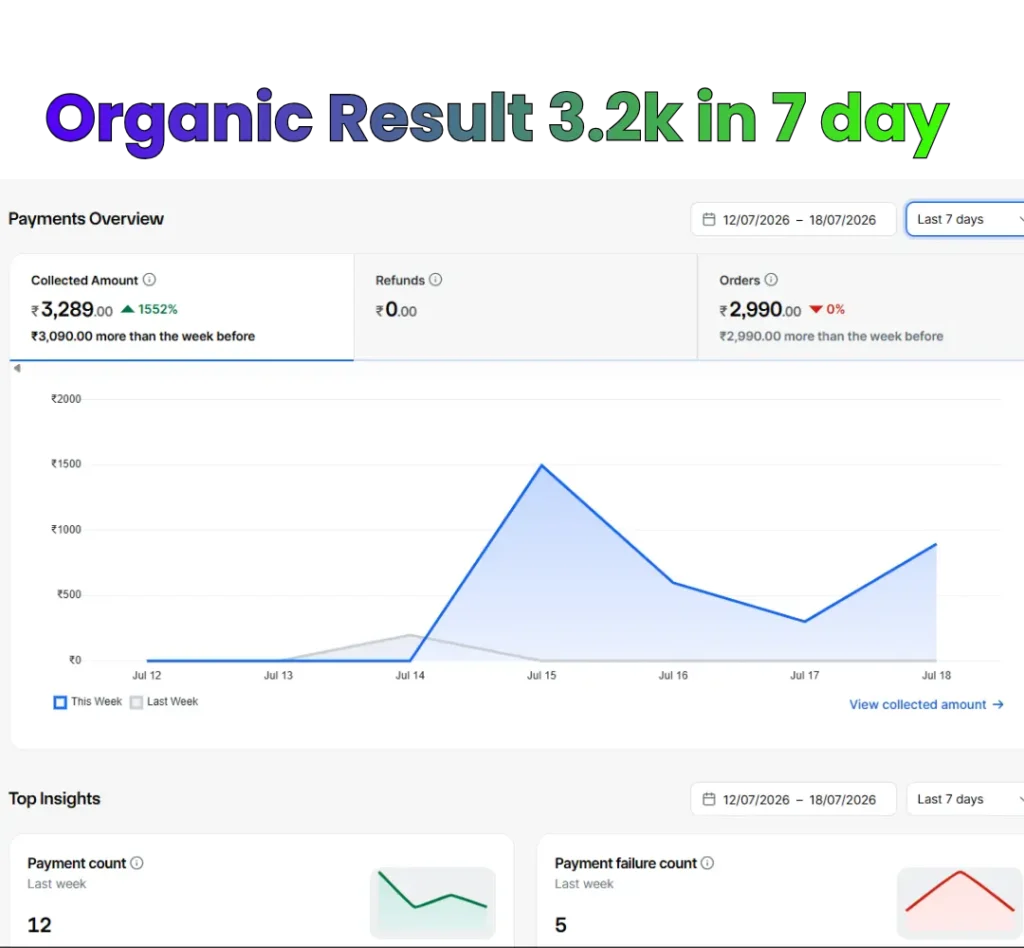The width and height of the screenshot is (1024, 948).
Task: Click the ₹0.00 refunds value
Action: coord(396,309)
